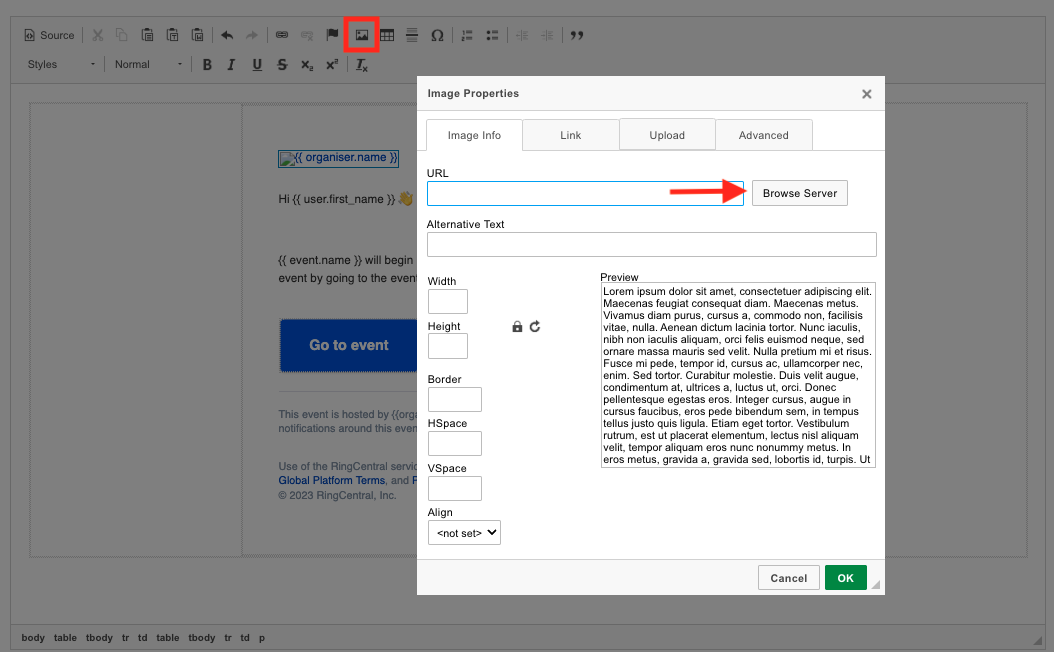Click the Image toolbar icon

click(x=362, y=35)
